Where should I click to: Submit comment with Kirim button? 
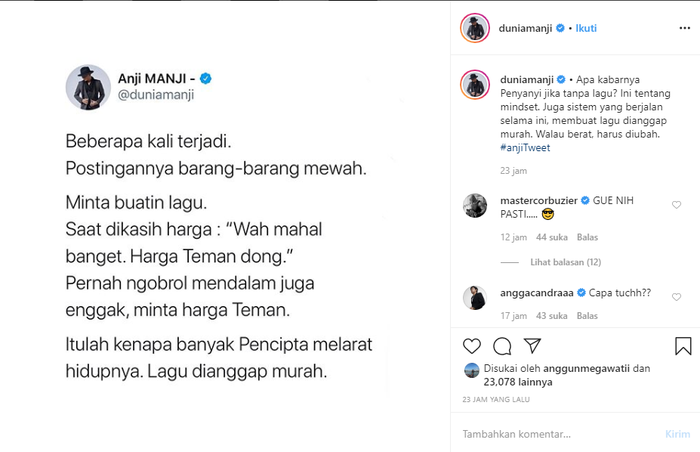click(677, 434)
